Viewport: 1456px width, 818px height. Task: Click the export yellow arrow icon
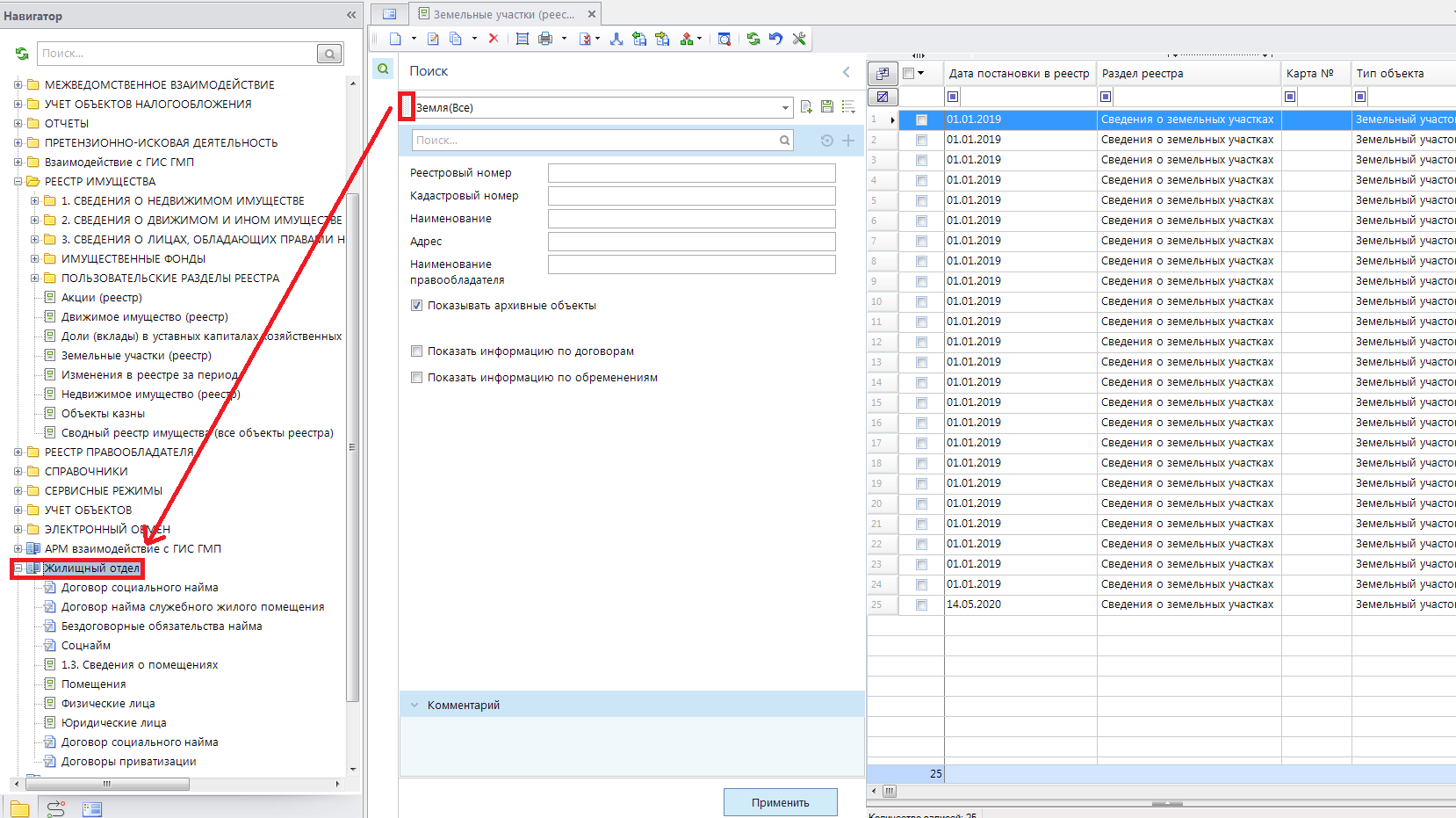[x=662, y=39]
